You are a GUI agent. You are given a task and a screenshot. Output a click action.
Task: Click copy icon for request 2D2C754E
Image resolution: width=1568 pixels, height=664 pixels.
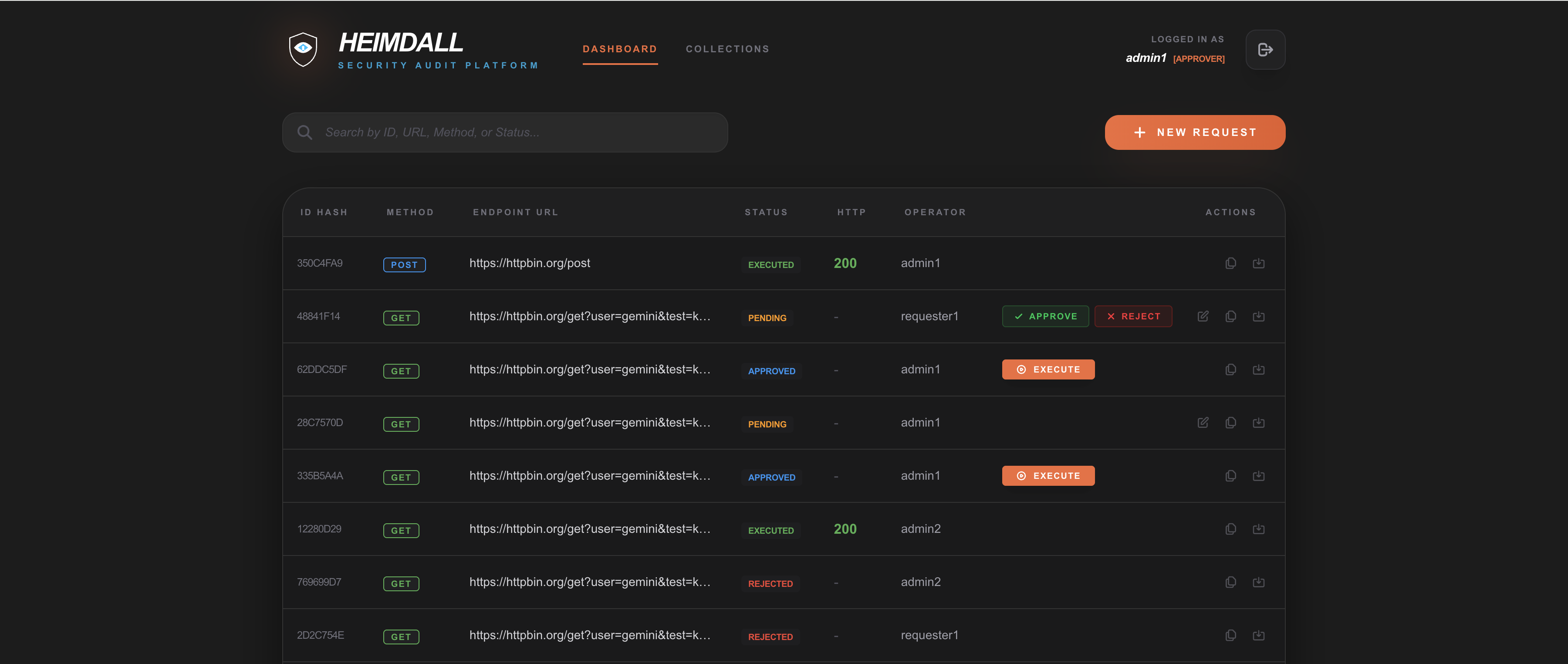[x=1230, y=635]
